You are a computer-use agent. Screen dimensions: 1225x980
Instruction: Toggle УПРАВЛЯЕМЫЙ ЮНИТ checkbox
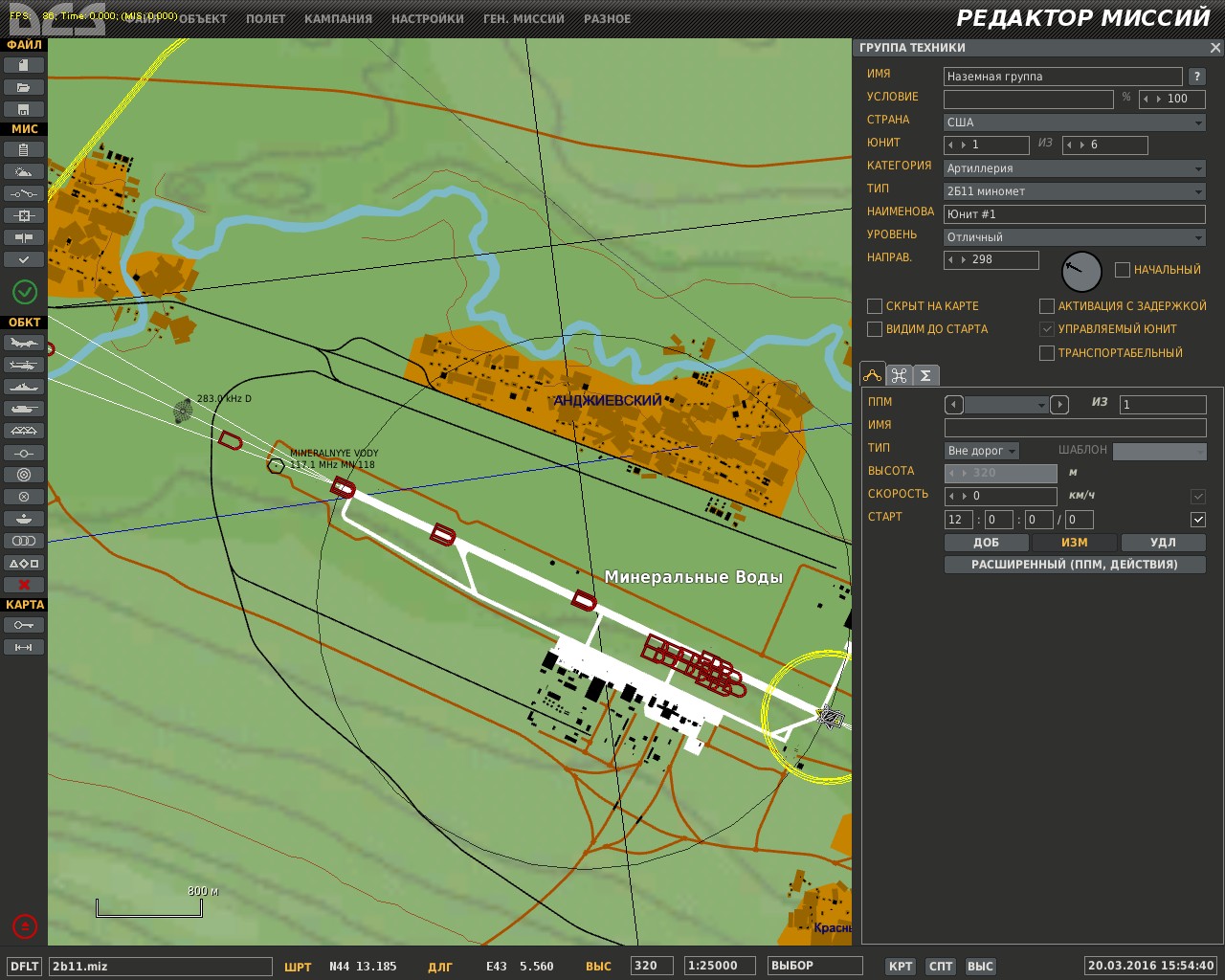coord(1047,329)
